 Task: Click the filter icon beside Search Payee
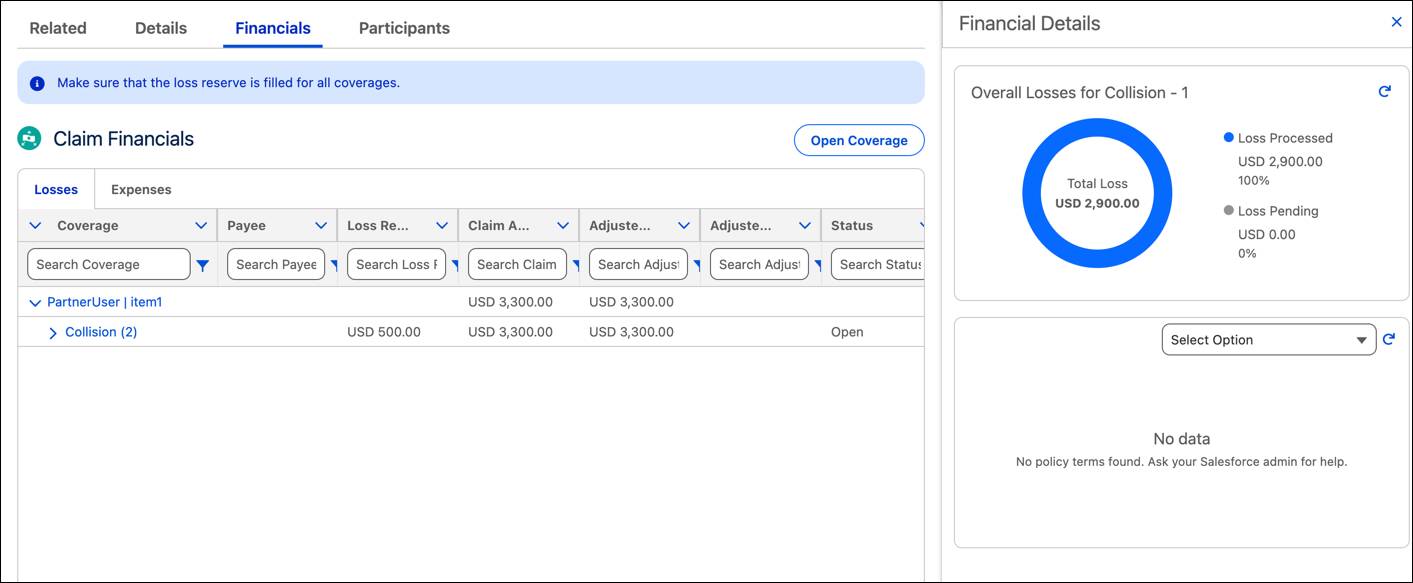(334, 265)
